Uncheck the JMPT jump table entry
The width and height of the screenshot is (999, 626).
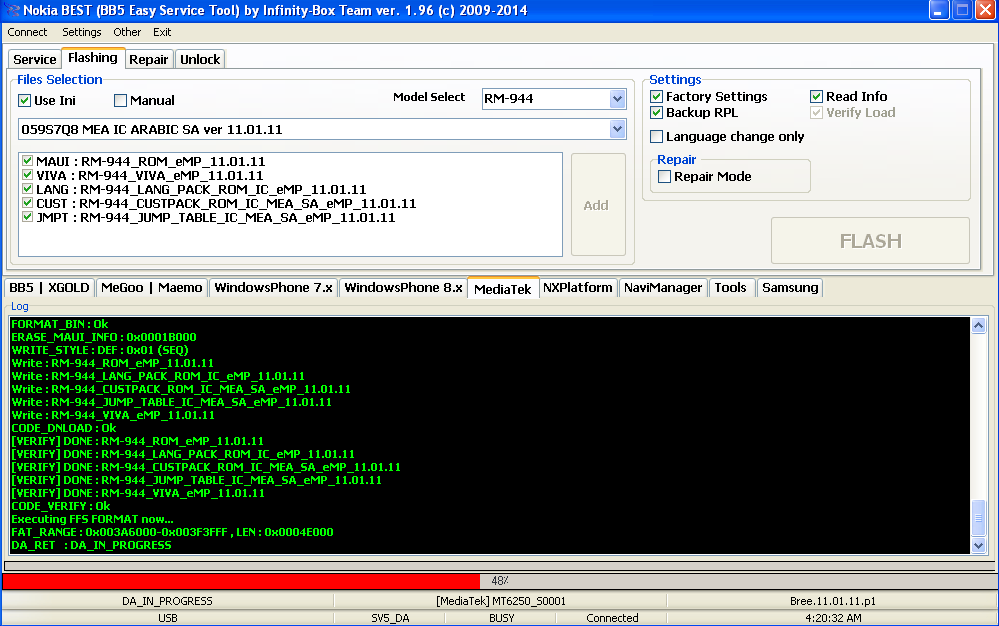27,217
